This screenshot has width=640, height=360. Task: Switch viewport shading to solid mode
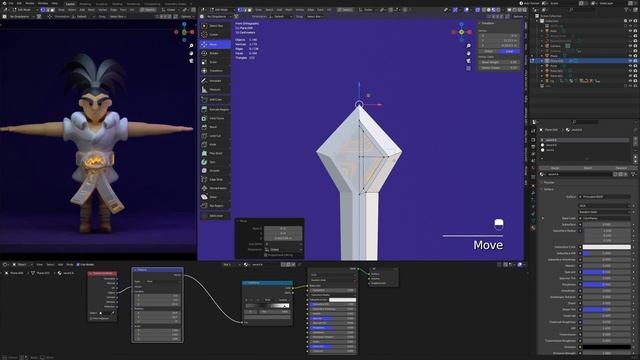[489, 10]
